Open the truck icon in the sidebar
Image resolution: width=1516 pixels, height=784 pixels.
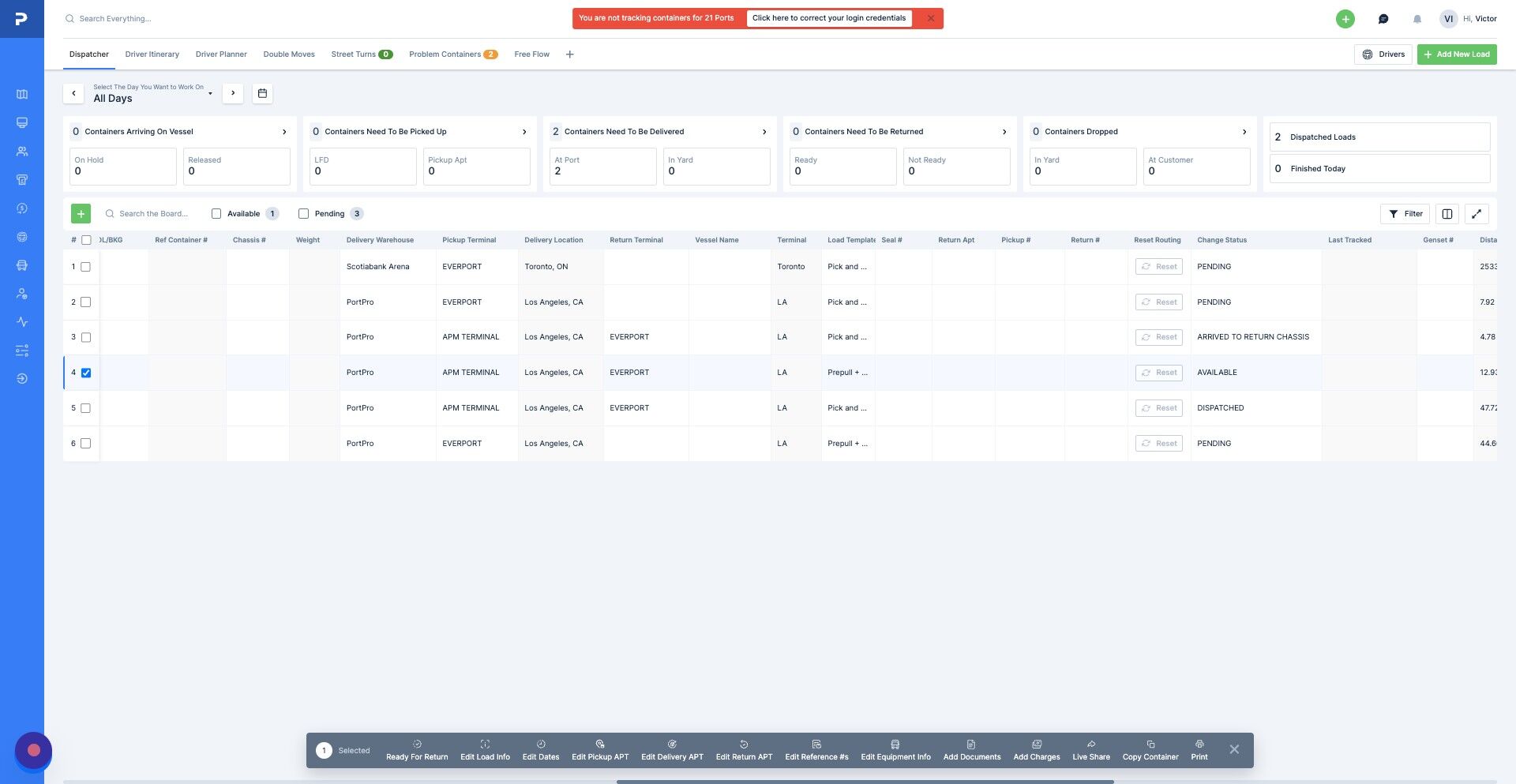[x=22, y=265]
